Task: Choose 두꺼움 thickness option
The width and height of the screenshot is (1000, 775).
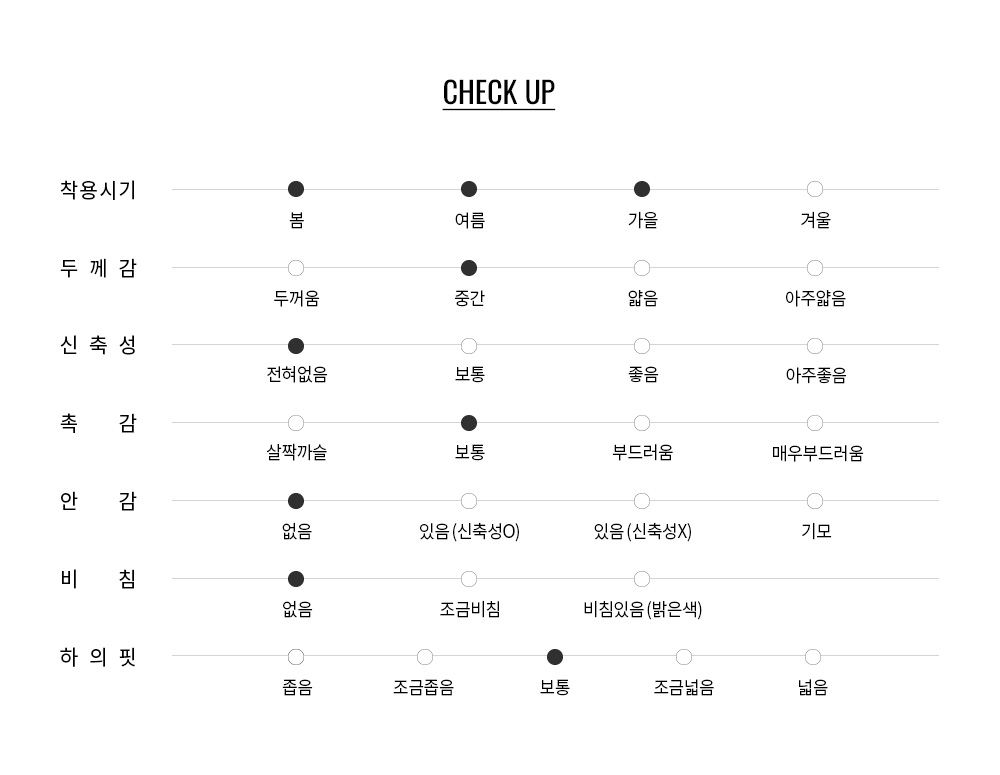Action: click(296, 268)
